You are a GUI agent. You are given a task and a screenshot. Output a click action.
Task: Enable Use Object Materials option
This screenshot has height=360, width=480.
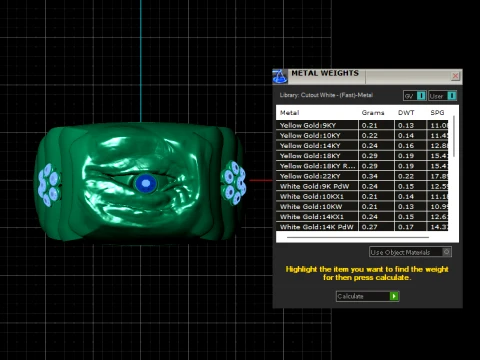click(410, 252)
